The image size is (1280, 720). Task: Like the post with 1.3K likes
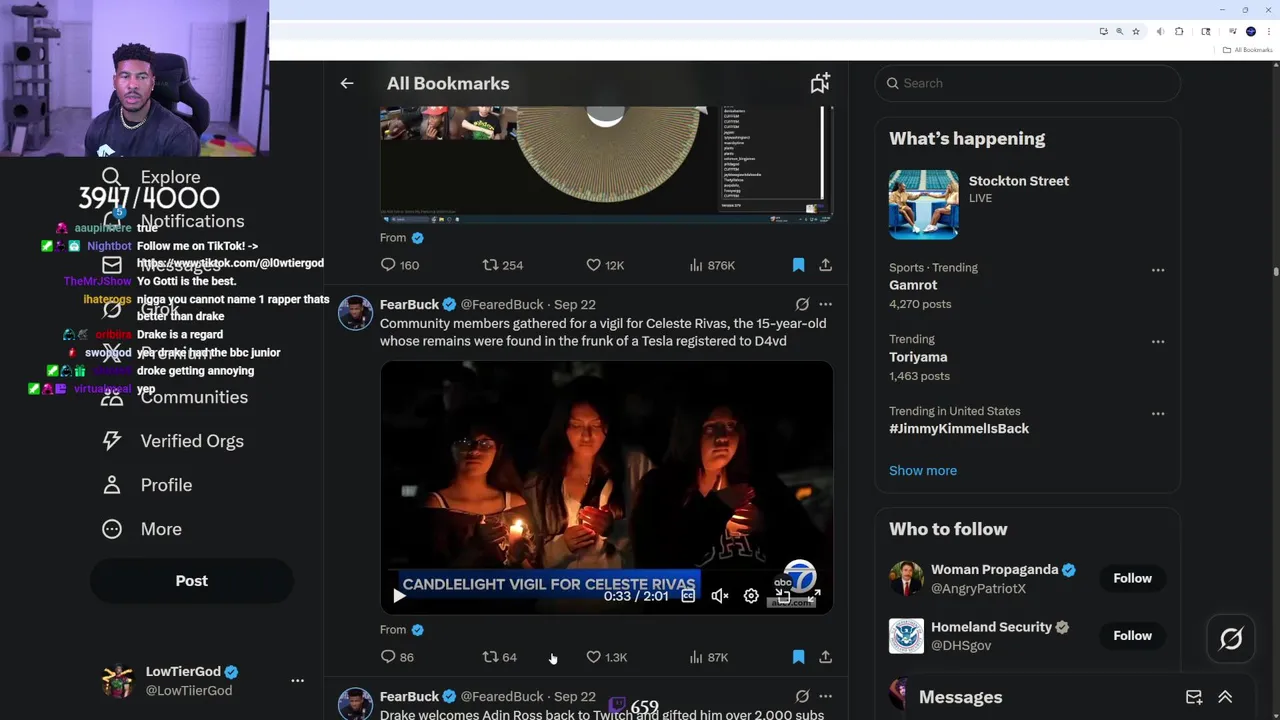click(x=607, y=657)
